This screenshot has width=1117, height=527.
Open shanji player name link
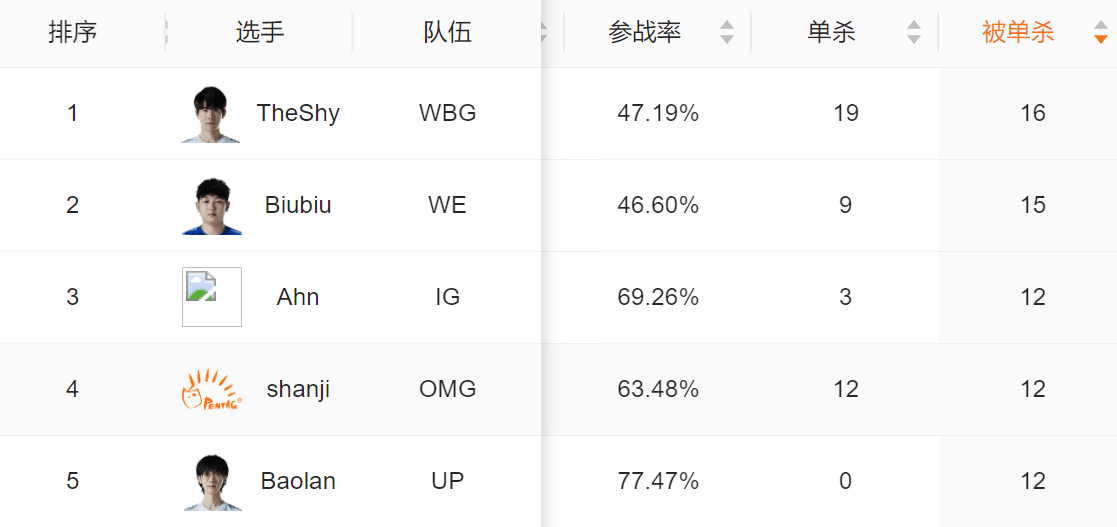pyautogui.click(x=298, y=389)
